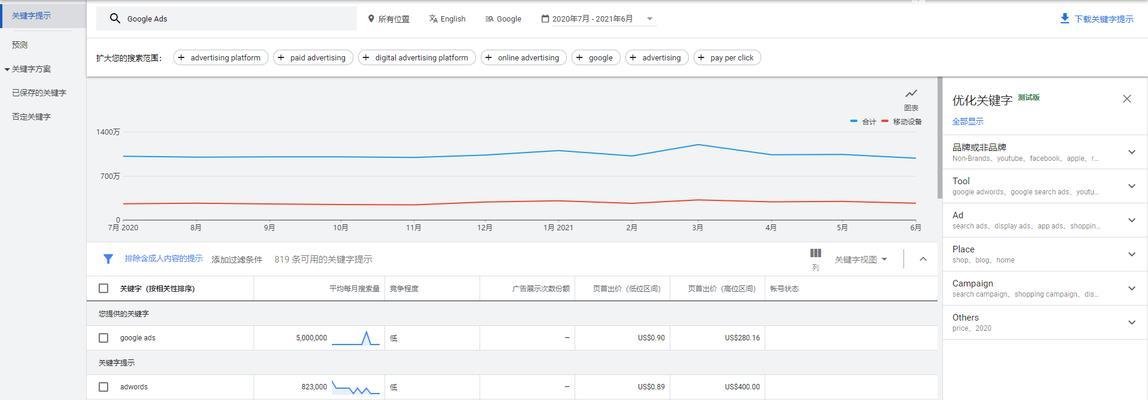Open forecast sidebar item
1148x400 pixels.
pyautogui.click(x=20, y=45)
